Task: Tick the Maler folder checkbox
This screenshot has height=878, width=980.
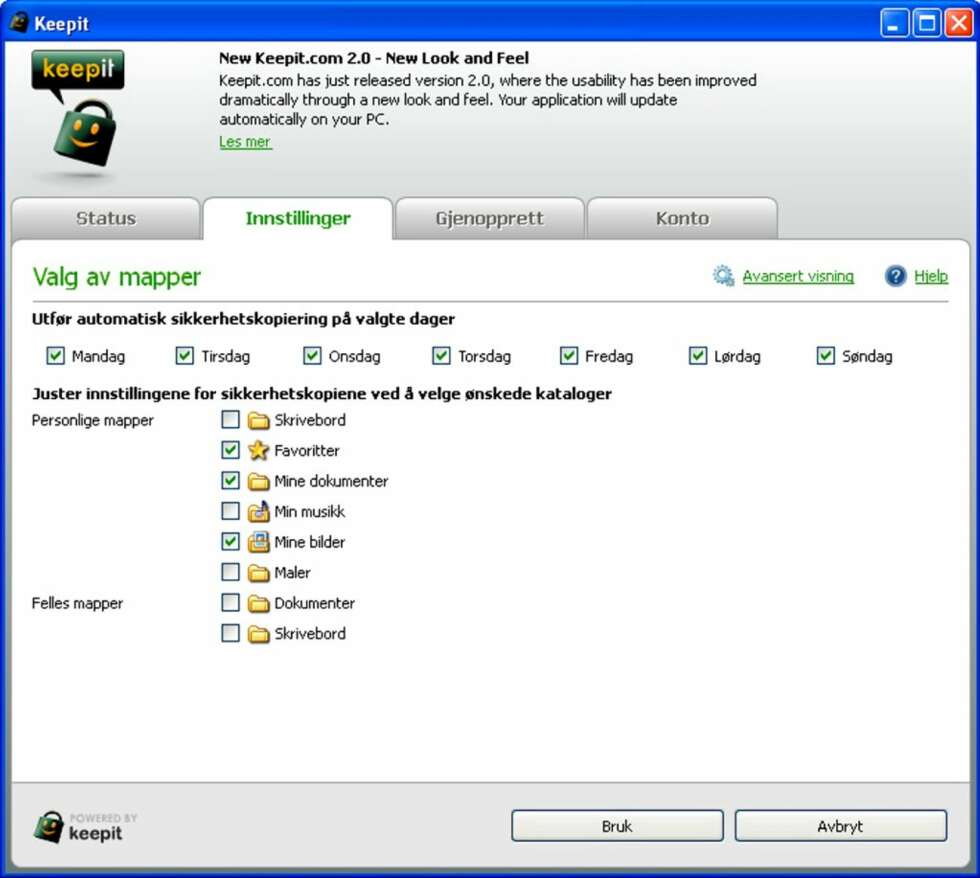Action: (x=230, y=572)
